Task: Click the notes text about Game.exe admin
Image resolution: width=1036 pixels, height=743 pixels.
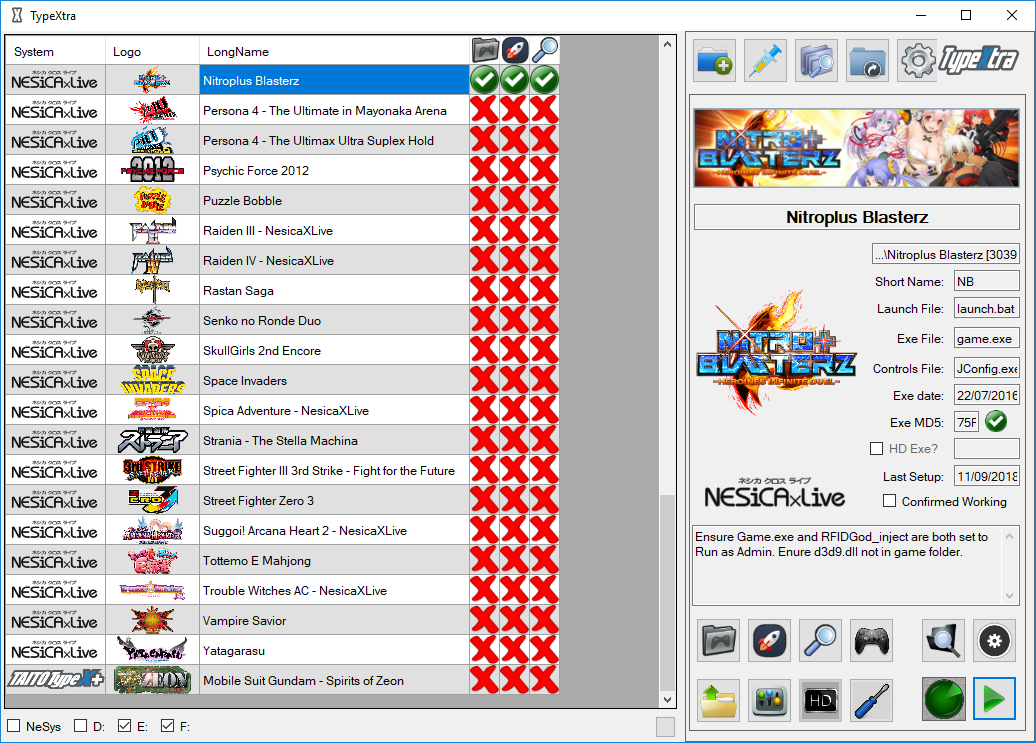Action: pyautogui.click(x=841, y=544)
